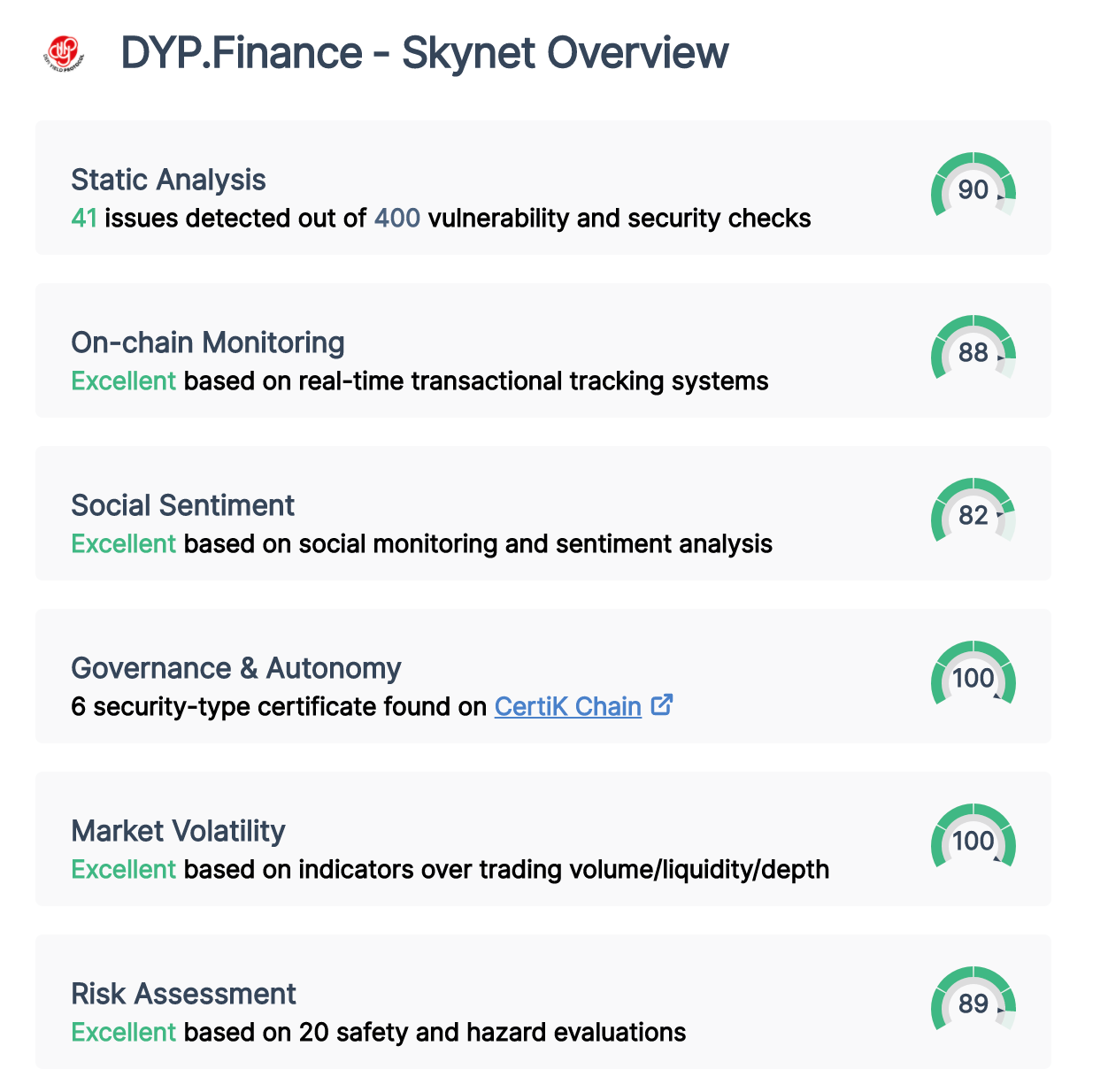
Task: Click the Market Volatility gauge showing 100
Action: click(x=972, y=841)
